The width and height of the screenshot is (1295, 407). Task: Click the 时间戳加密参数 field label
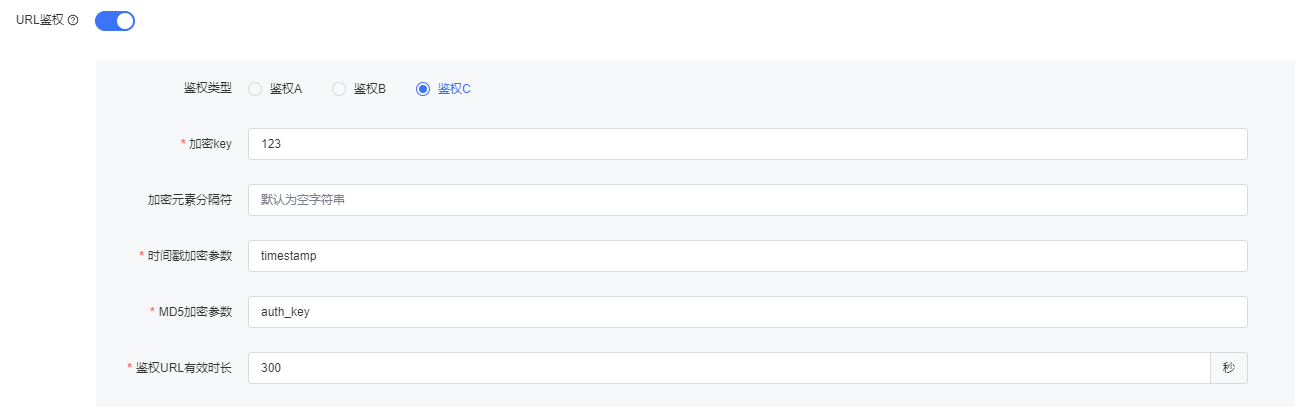coord(190,256)
